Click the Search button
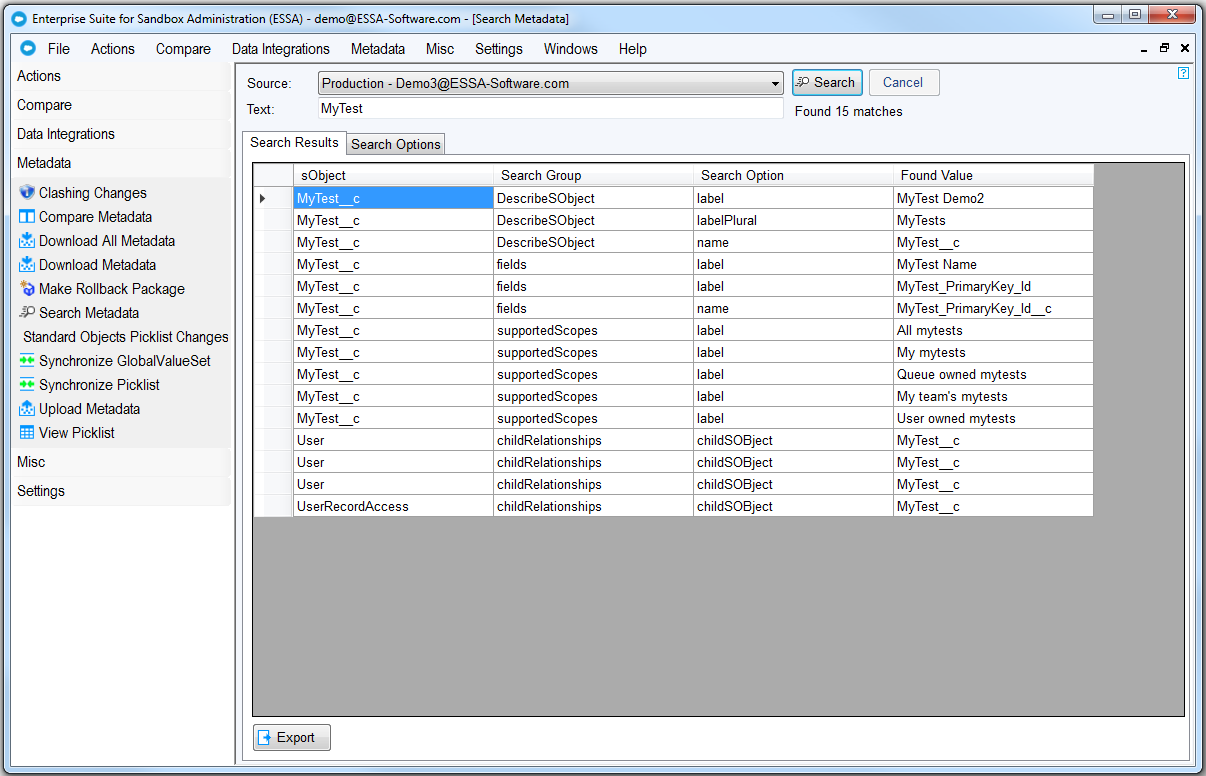 coord(827,83)
